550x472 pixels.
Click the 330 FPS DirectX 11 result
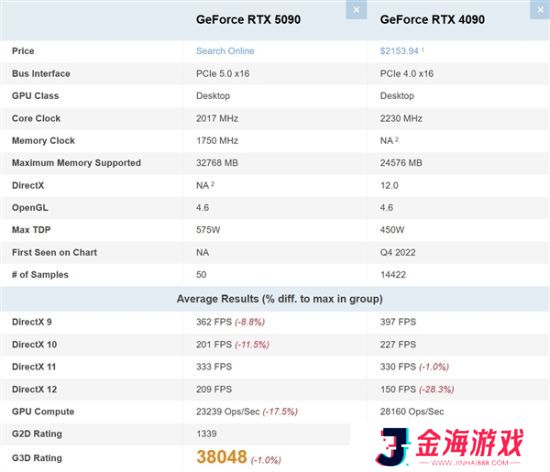click(398, 367)
